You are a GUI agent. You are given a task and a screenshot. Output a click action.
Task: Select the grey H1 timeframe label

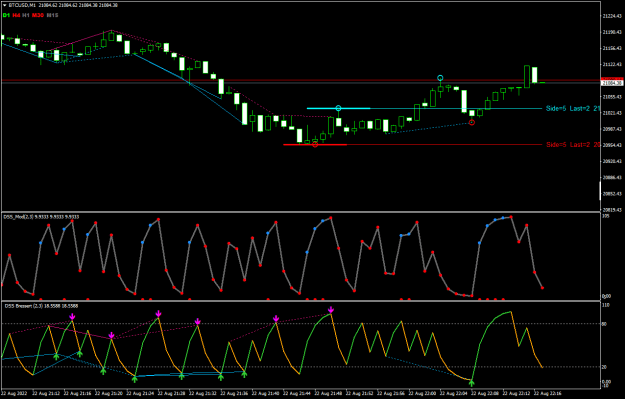[26, 15]
